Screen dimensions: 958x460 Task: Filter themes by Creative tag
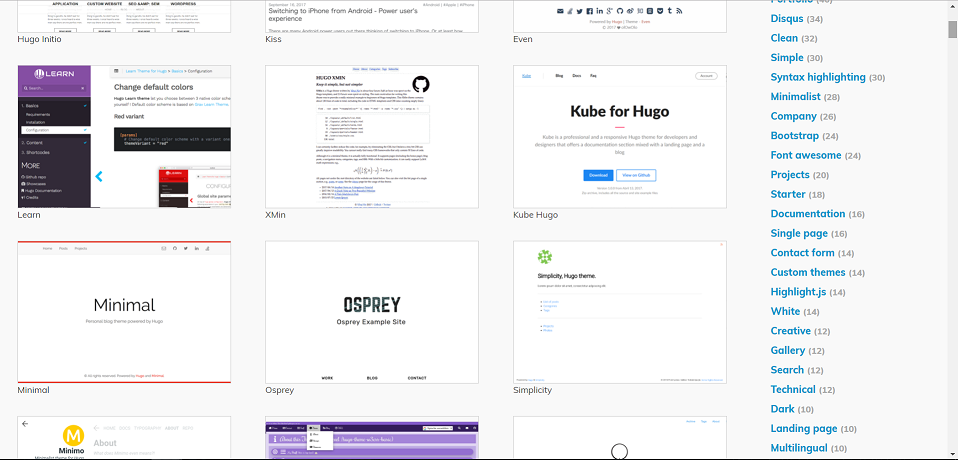[x=791, y=331]
